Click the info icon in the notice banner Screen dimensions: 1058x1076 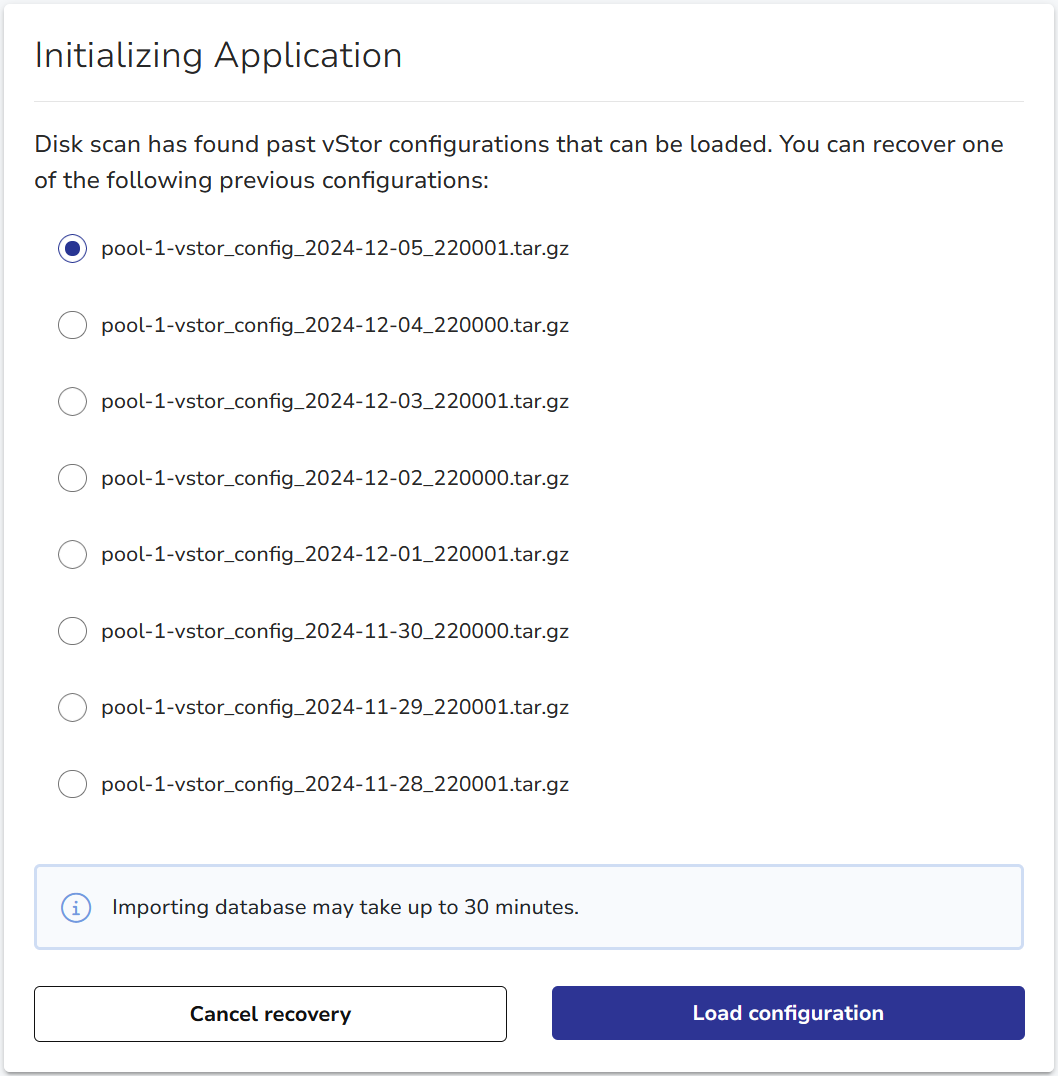coord(76,908)
